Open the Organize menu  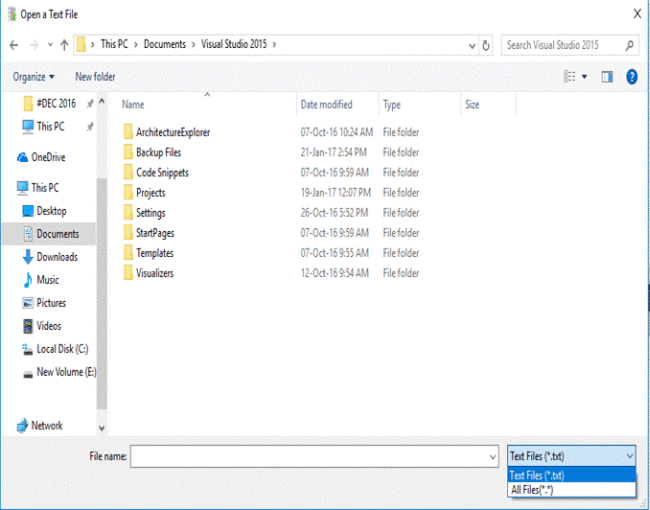point(33,77)
